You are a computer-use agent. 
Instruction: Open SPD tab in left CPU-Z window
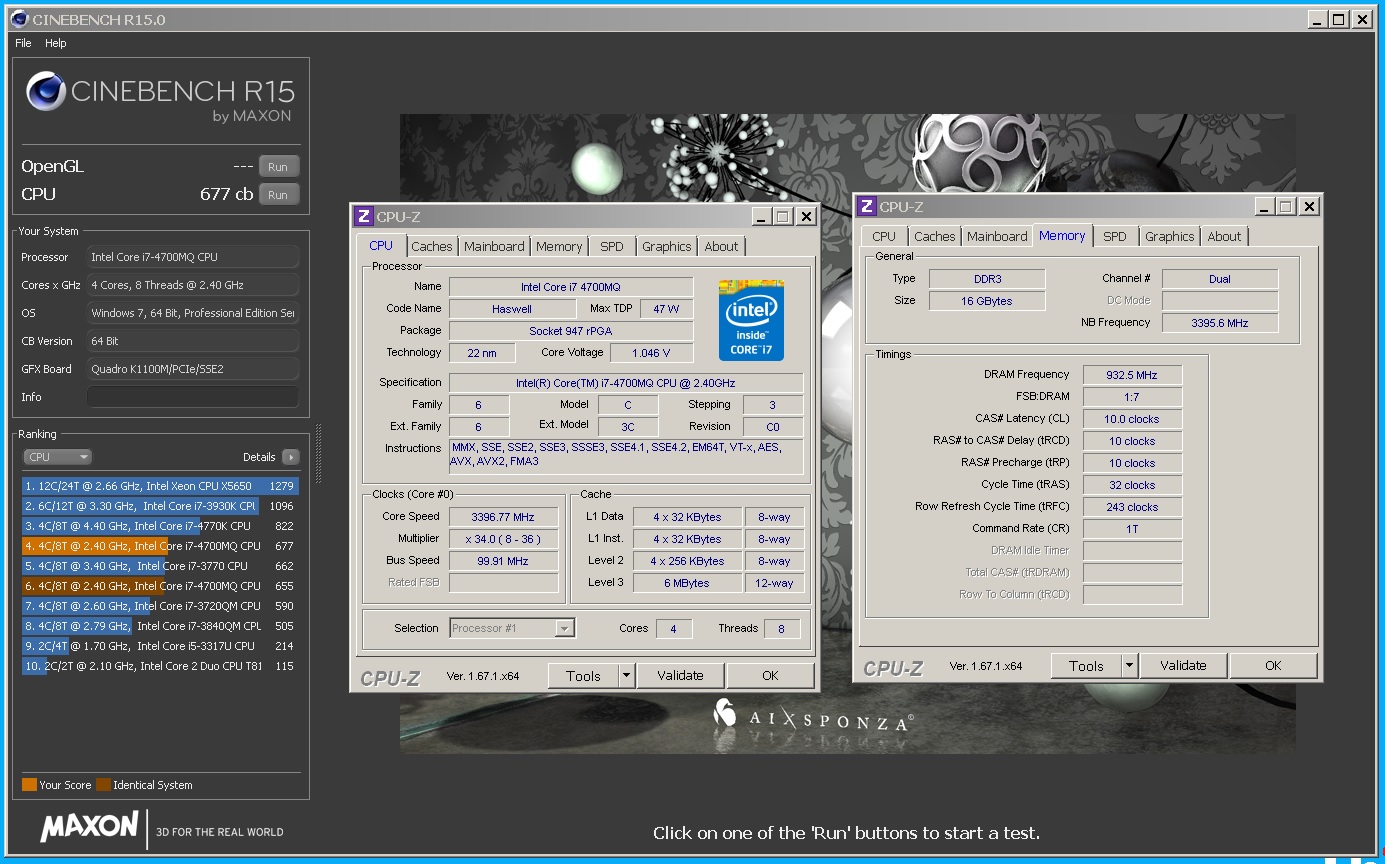(x=612, y=247)
